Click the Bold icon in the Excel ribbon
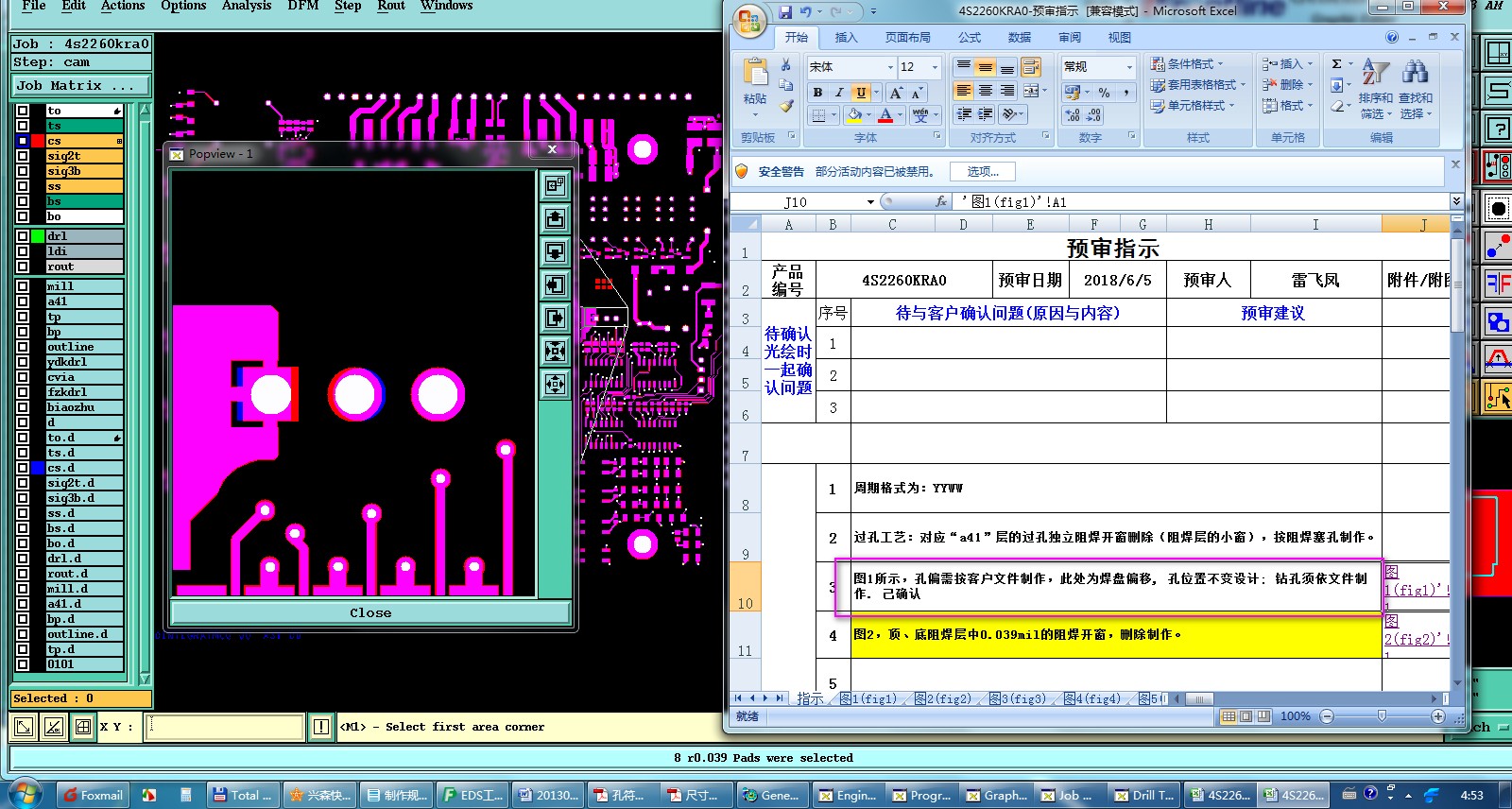This screenshot has height=809, width=1512. pos(817,92)
